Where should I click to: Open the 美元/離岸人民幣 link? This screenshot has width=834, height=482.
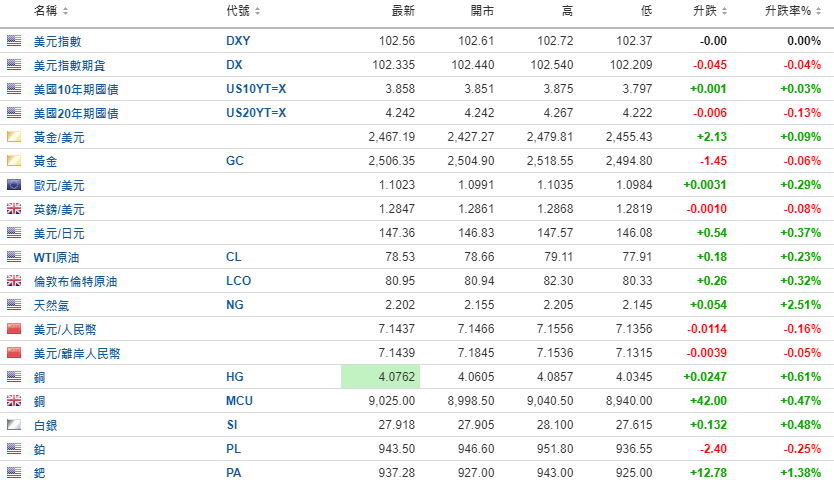click(x=76, y=353)
